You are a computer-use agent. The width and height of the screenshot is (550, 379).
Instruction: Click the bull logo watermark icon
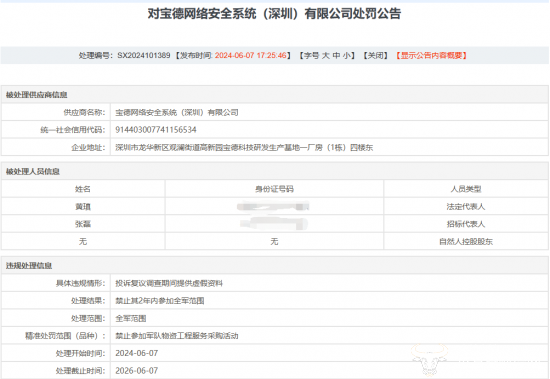[x=429, y=360]
